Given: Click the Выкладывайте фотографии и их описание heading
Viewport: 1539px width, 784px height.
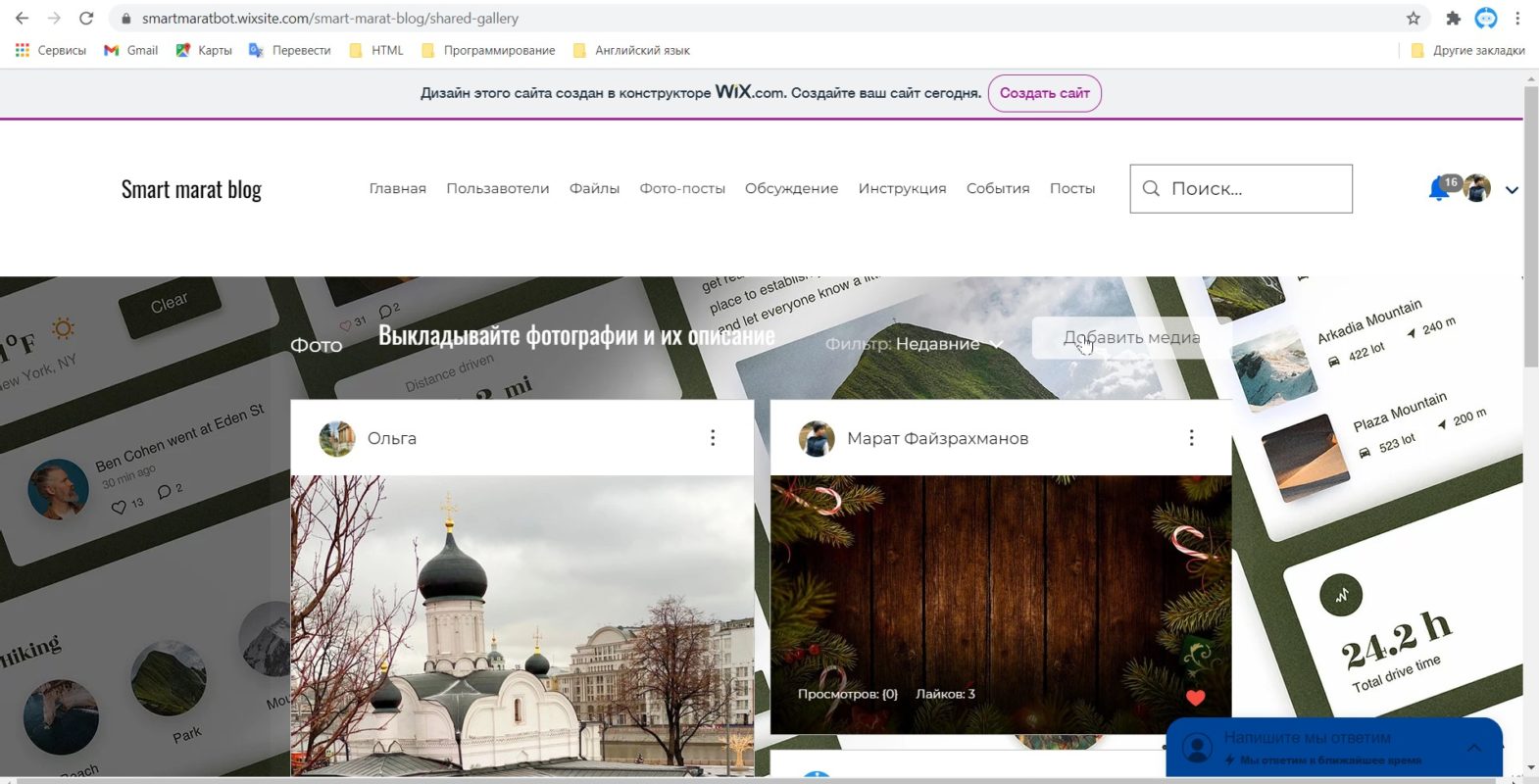Looking at the screenshot, I should pyautogui.click(x=576, y=336).
